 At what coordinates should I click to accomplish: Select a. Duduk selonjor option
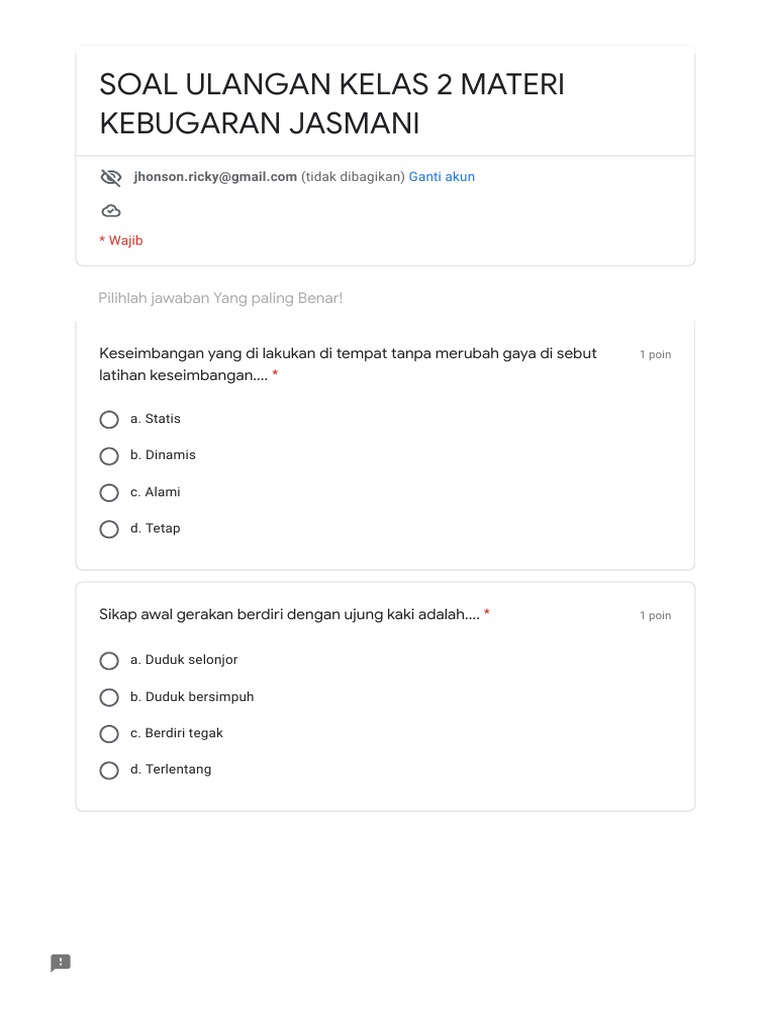point(109,661)
